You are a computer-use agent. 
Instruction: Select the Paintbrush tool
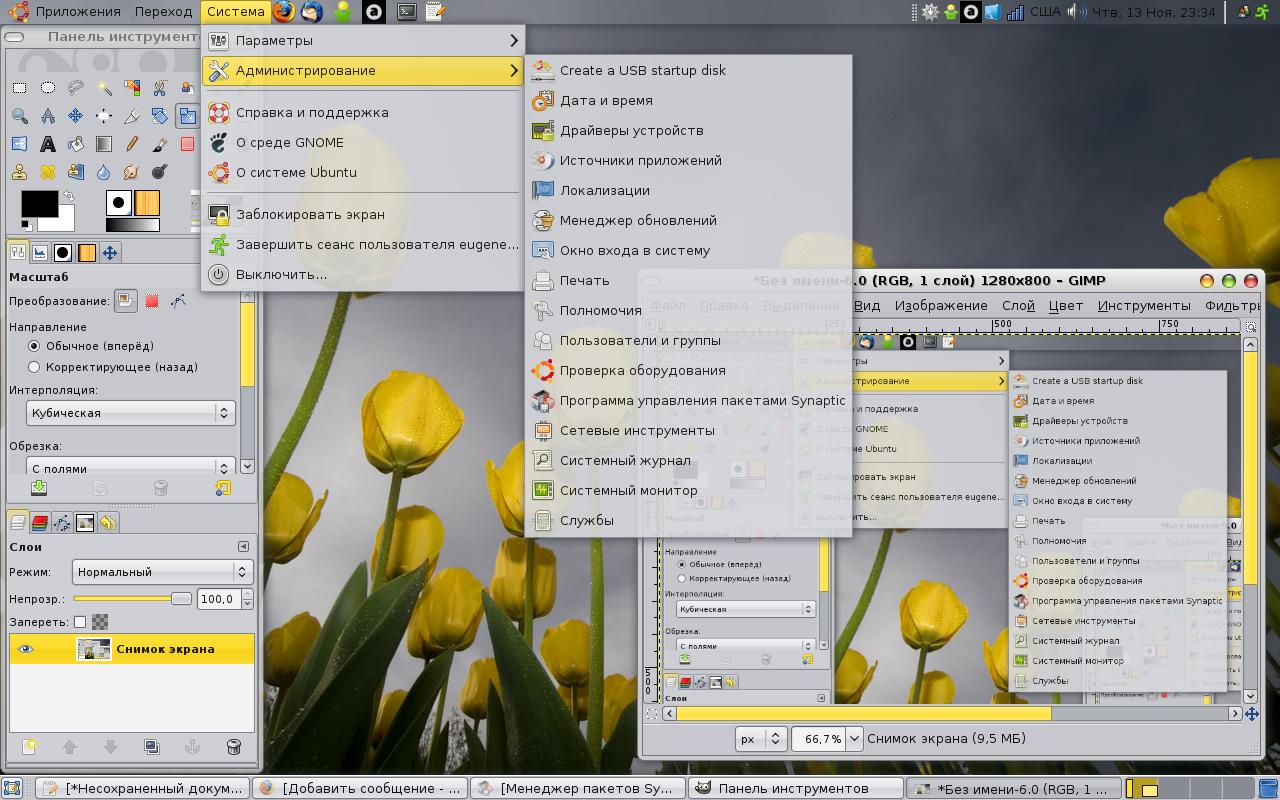click(159, 144)
